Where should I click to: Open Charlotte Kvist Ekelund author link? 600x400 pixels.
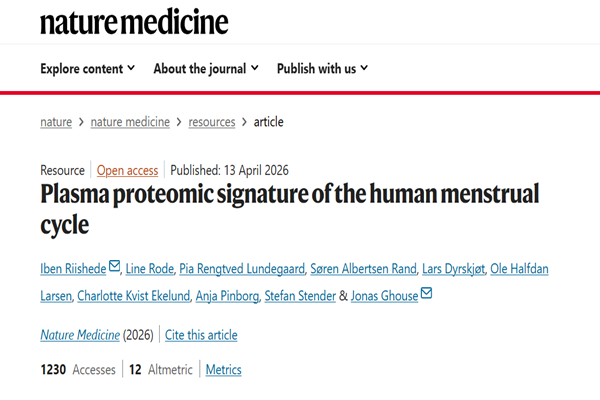click(x=136, y=294)
